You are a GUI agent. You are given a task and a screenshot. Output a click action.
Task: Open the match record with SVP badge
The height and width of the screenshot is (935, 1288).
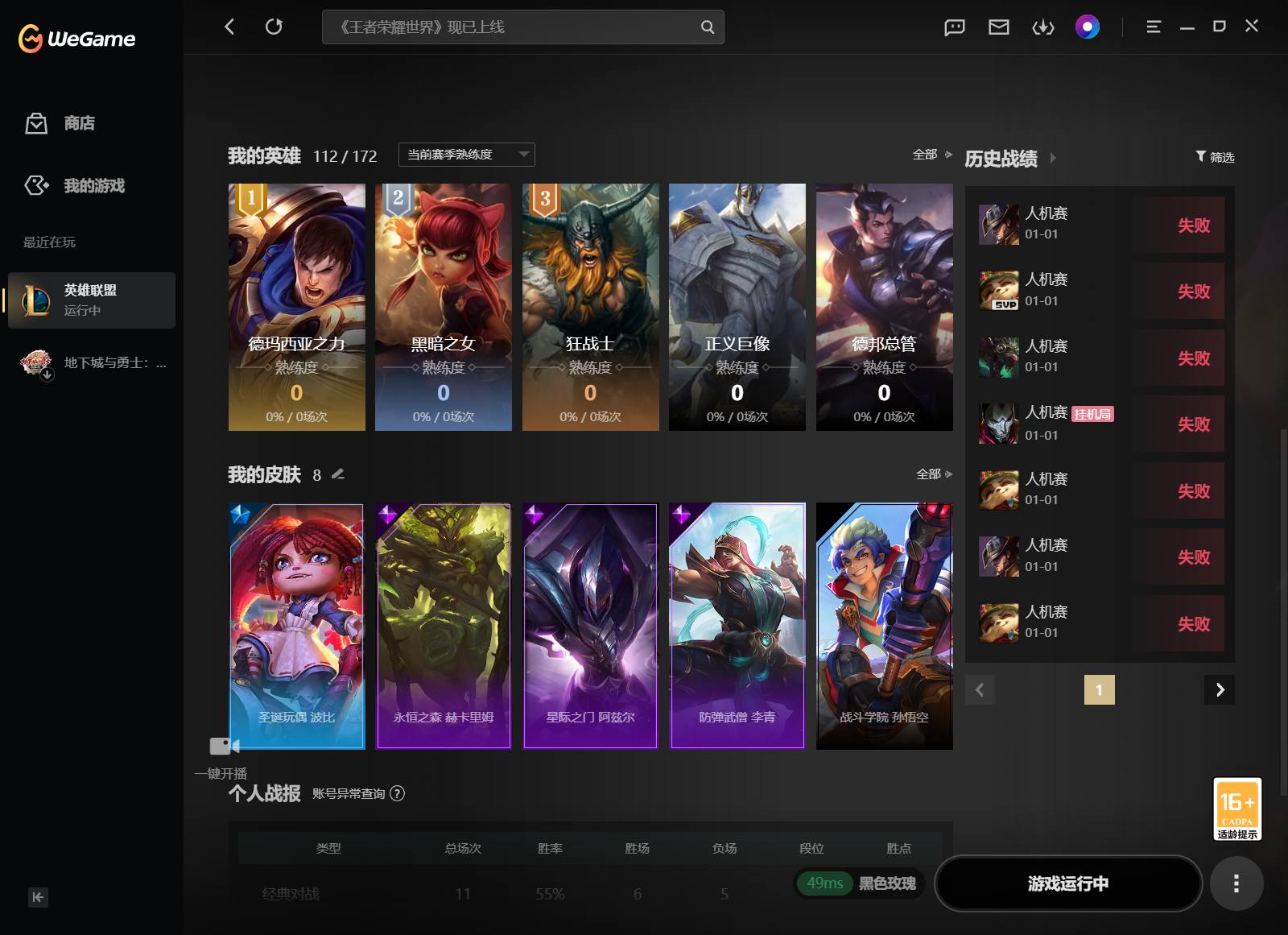coord(1100,291)
